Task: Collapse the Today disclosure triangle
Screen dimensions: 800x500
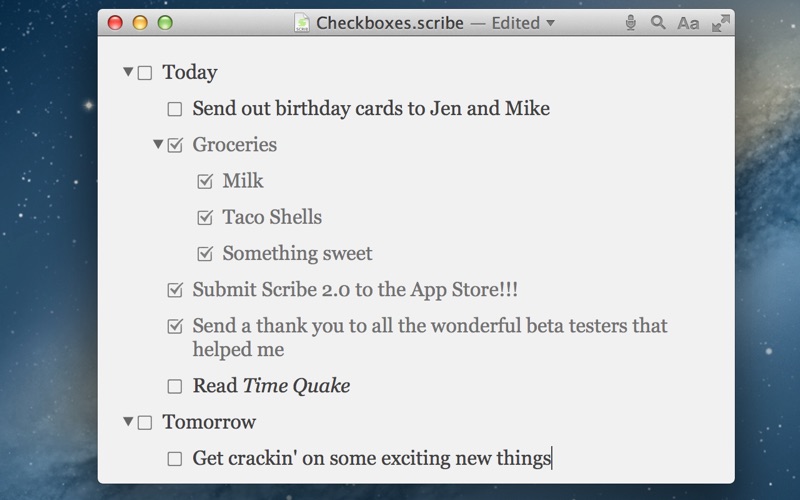Action: click(x=128, y=71)
